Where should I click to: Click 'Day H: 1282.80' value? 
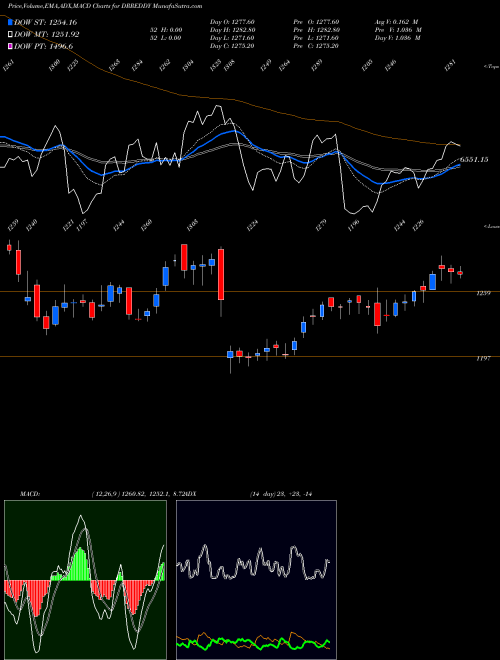232,30
